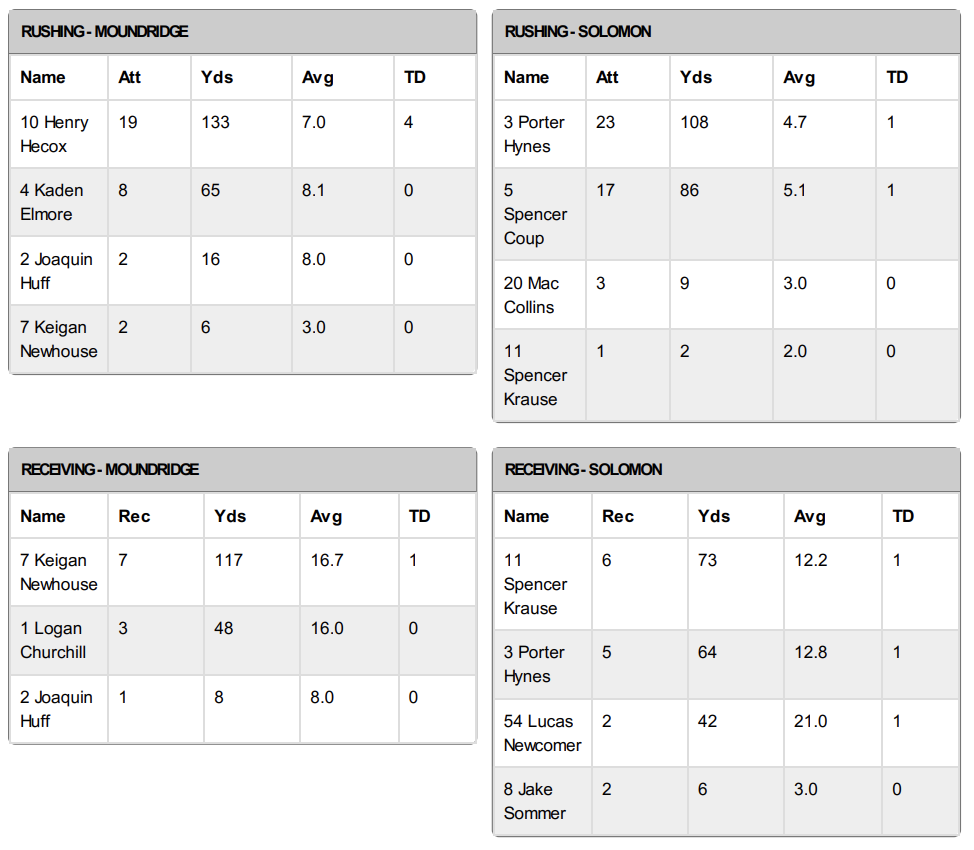The image size is (974, 850).
Task: Click the Rushing - Solomon table title
Action: pyautogui.click(x=578, y=32)
